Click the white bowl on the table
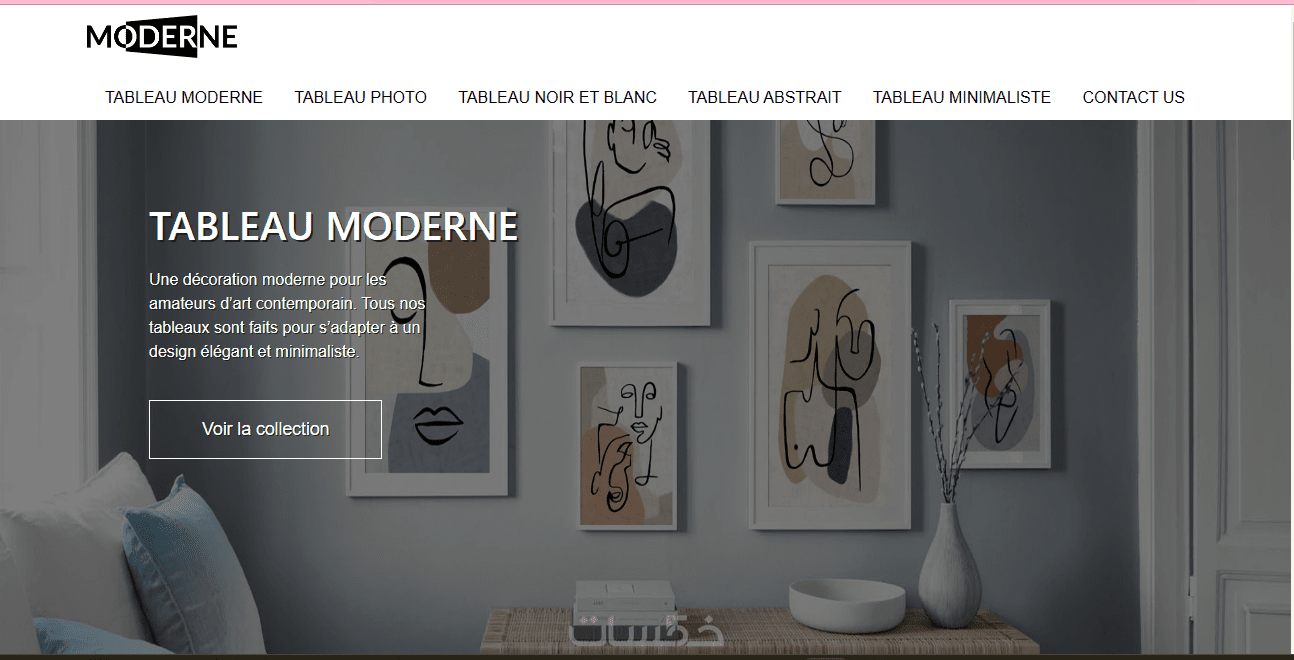Viewport: 1294px width, 660px height. [847, 604]
